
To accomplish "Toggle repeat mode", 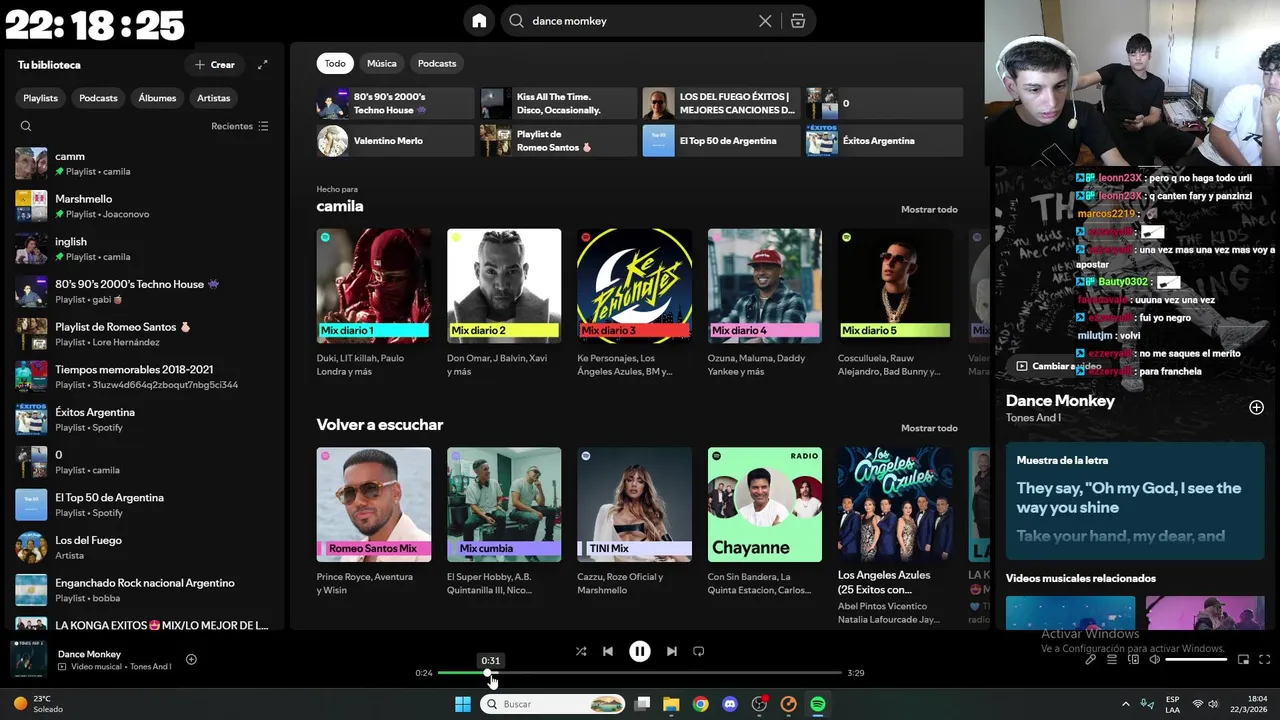I will [x=699, y=651].
